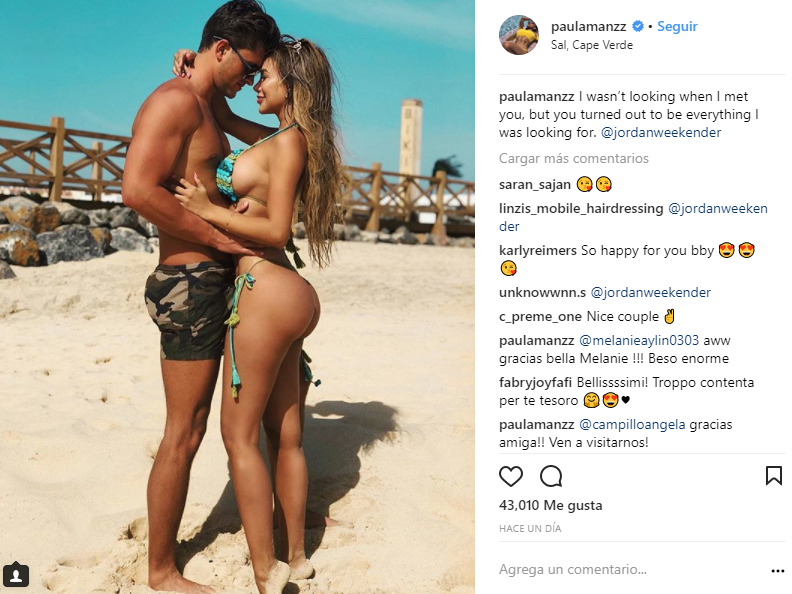Show tagged people icon on photo
Image resolution: width=792 pixels, height=594 pixels.
point(16,575)
